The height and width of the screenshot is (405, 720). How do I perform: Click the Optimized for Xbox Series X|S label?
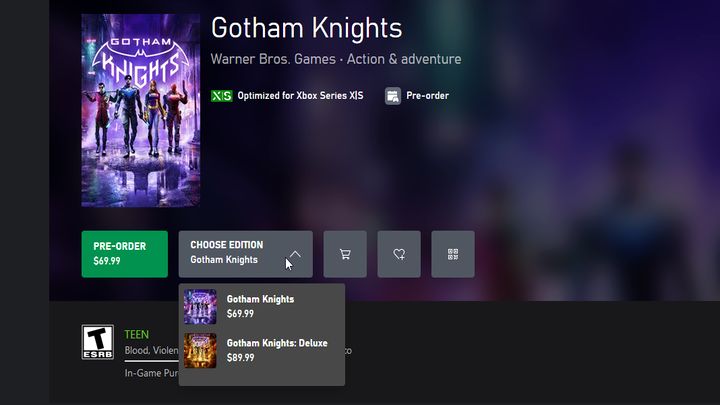pyautogui.click(x=300, y=96)
